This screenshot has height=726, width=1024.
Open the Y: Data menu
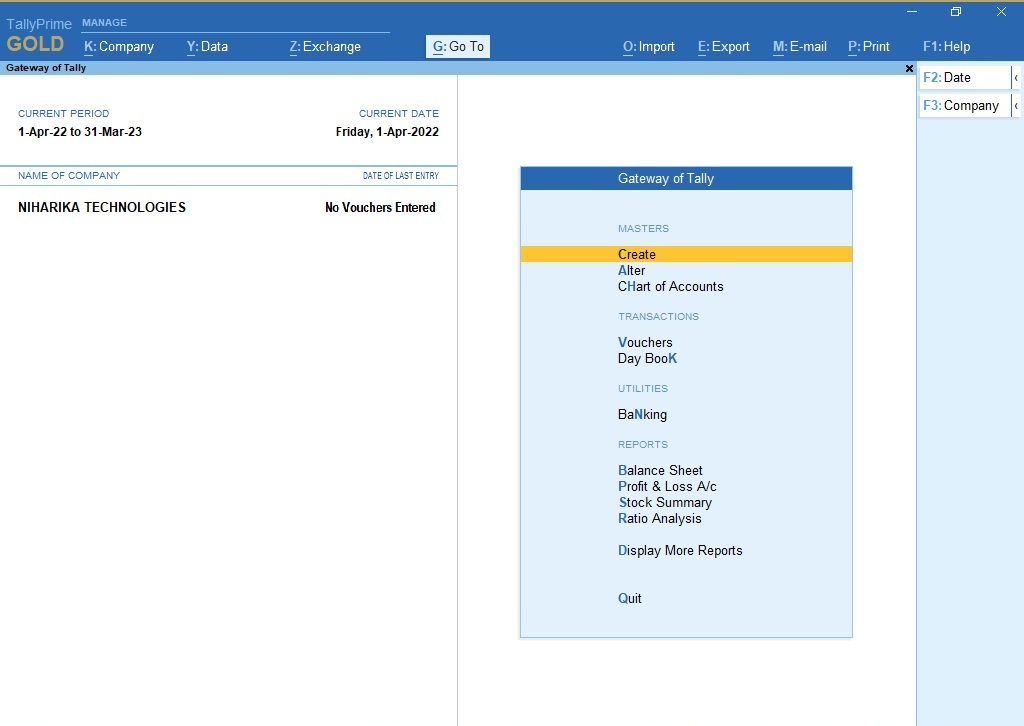(x=207, y=46)
